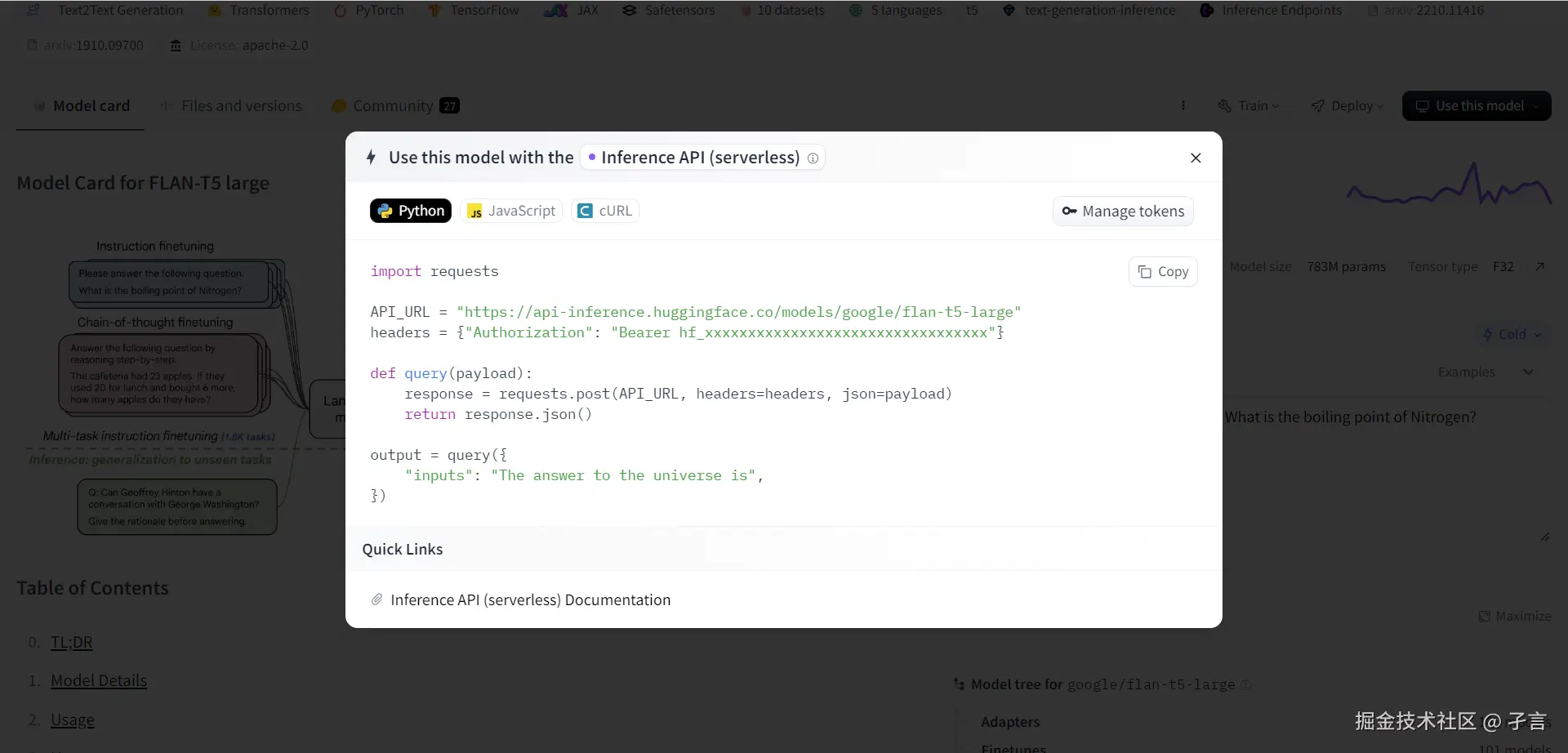Click the Inference API (serverless) badge

click(702, 158)
